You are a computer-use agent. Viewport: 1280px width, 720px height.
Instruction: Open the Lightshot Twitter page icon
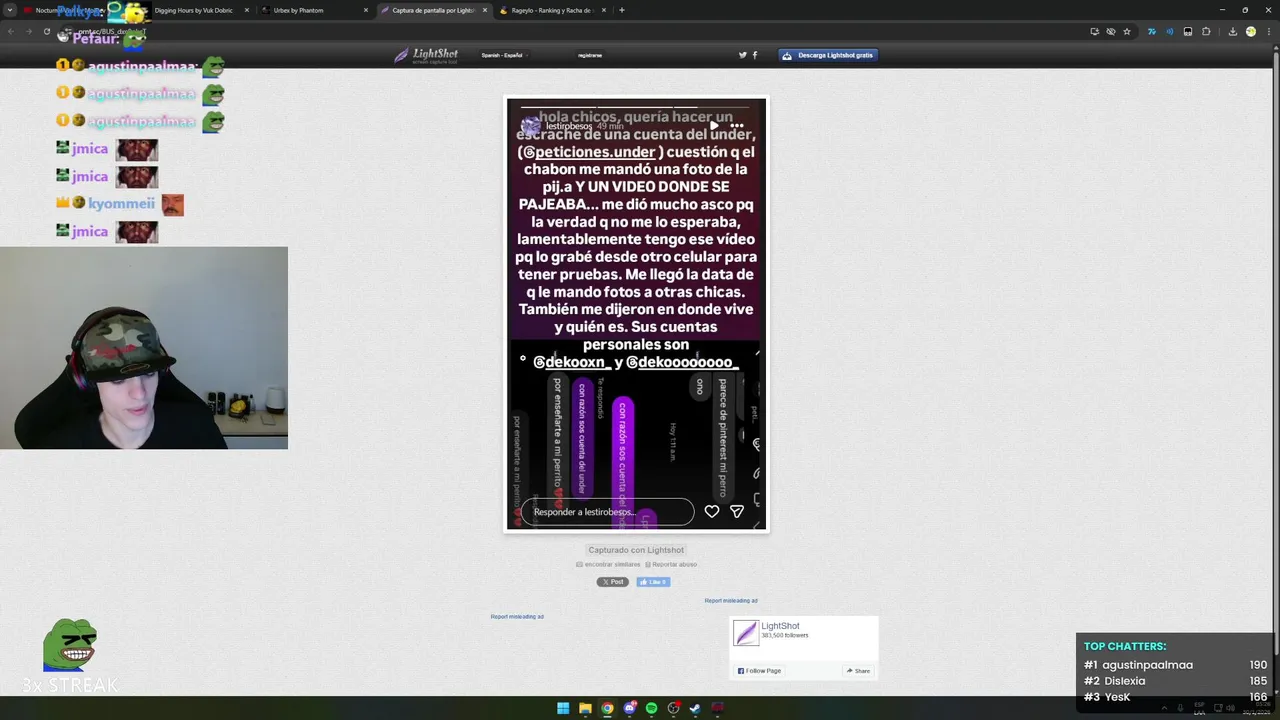742,55
